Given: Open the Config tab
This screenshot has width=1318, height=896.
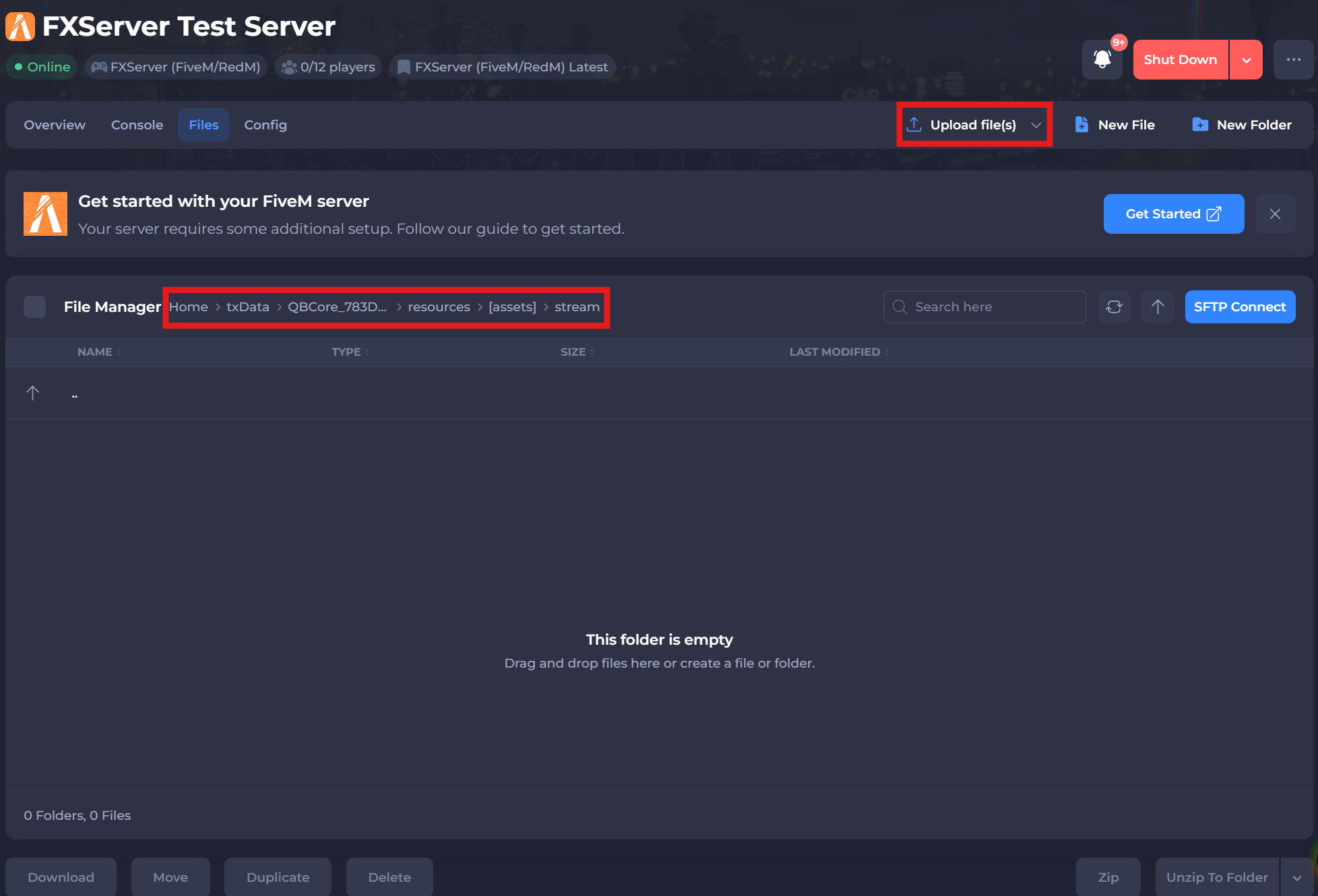Looking at the screenshot, I should [x=265, y=125].
